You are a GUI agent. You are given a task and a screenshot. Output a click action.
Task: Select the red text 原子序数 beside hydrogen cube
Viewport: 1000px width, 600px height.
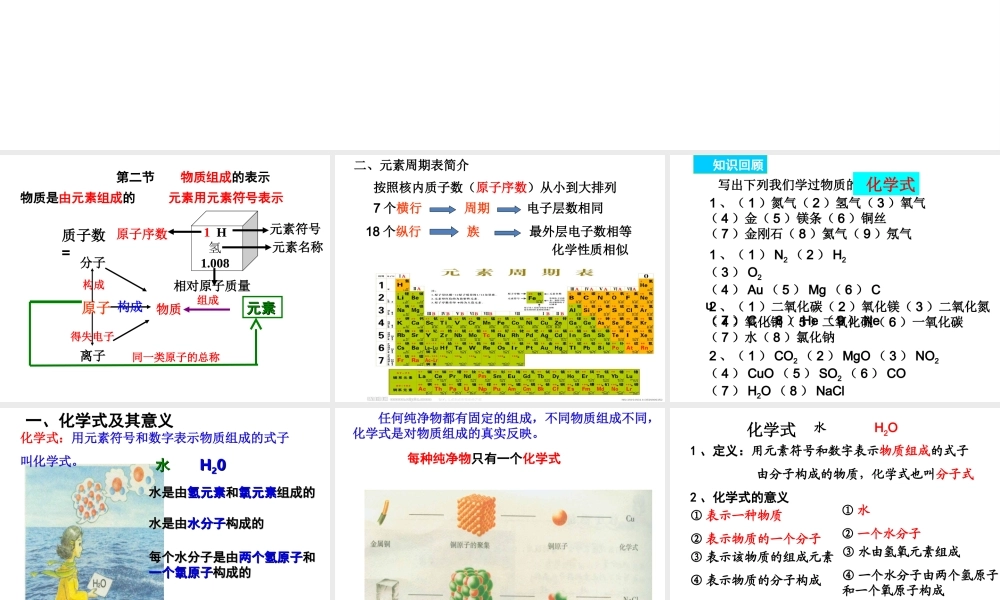(x=142, y=234)
